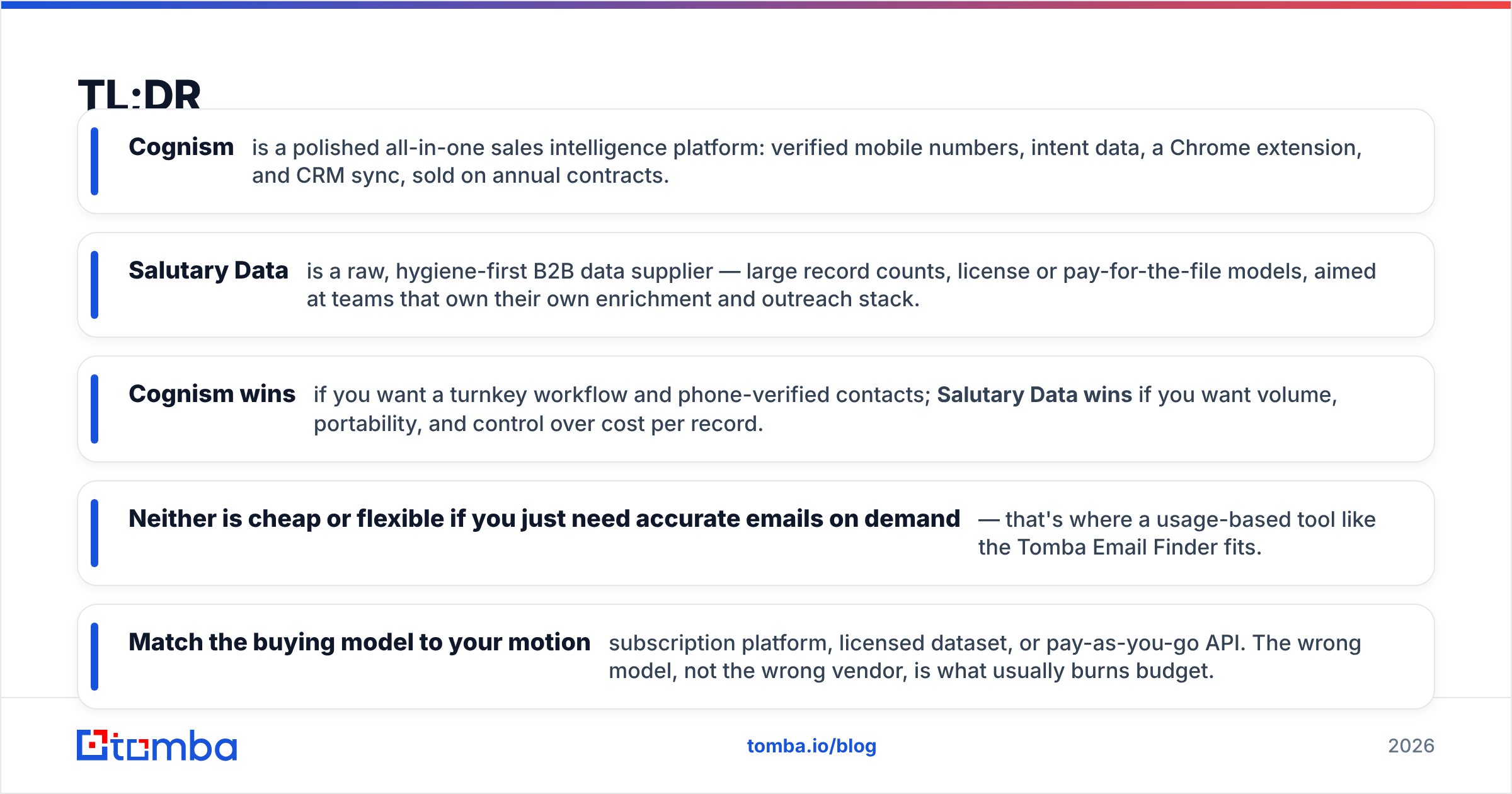Select the Cognism bold label
The image size is (1512, 794).
click(181, 147)
